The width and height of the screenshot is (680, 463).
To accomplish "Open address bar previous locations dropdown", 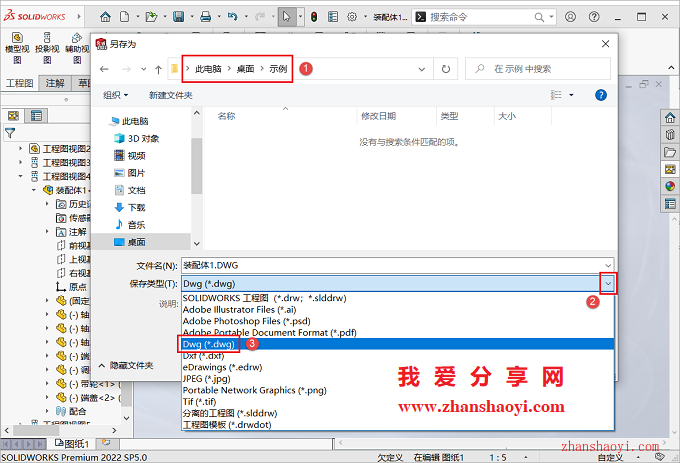I will pyautogui.click(x=422, y=69).
